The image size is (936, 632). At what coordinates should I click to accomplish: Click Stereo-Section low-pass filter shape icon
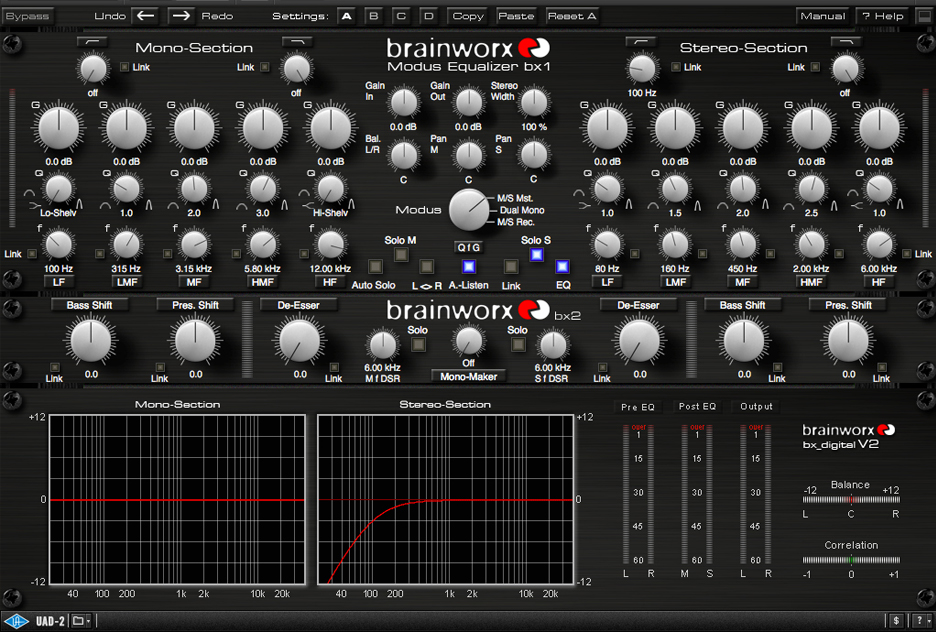coord(846,41)
